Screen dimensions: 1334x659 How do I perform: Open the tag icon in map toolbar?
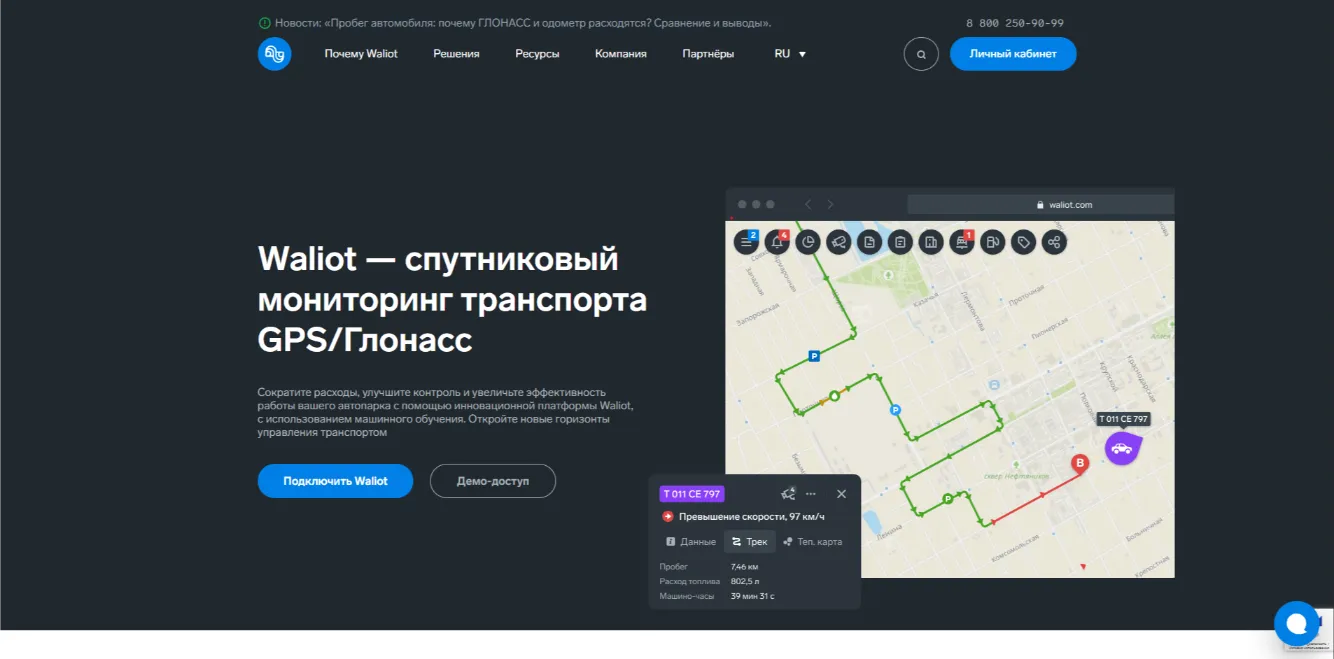pos(1023,242)
